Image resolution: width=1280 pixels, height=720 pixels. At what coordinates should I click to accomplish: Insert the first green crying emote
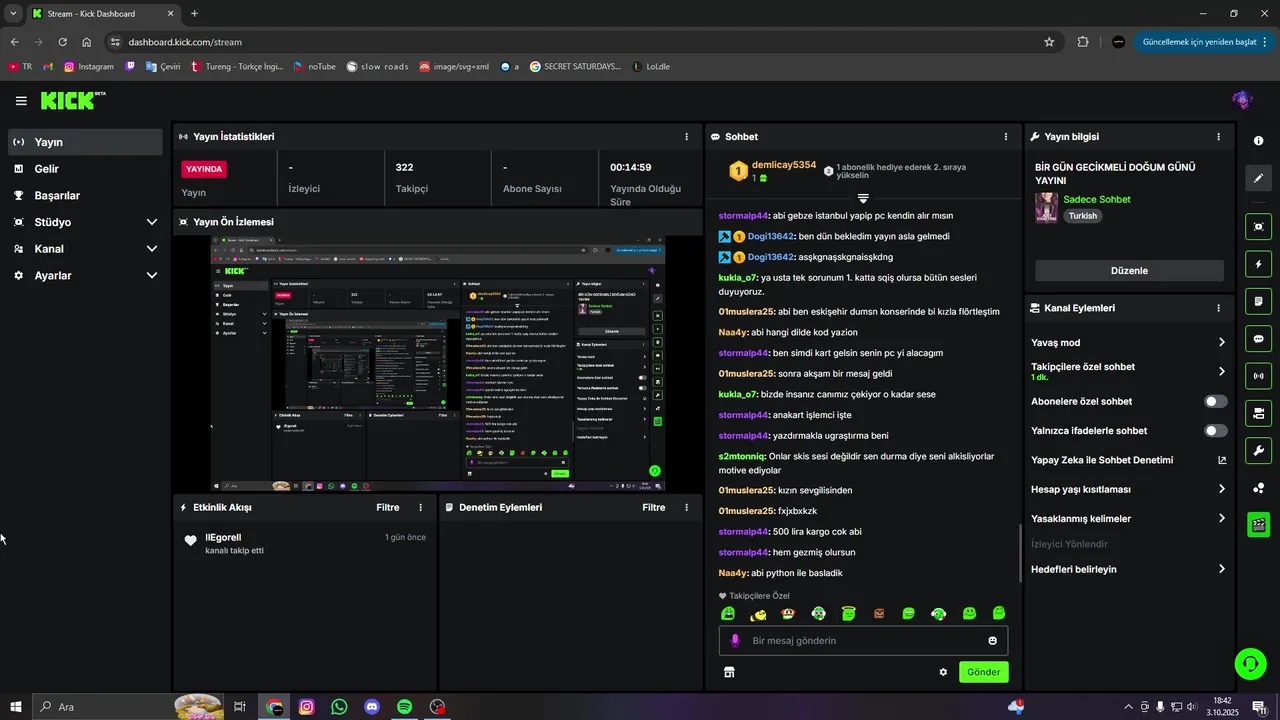pyautogui.click(x=728, y=614)
